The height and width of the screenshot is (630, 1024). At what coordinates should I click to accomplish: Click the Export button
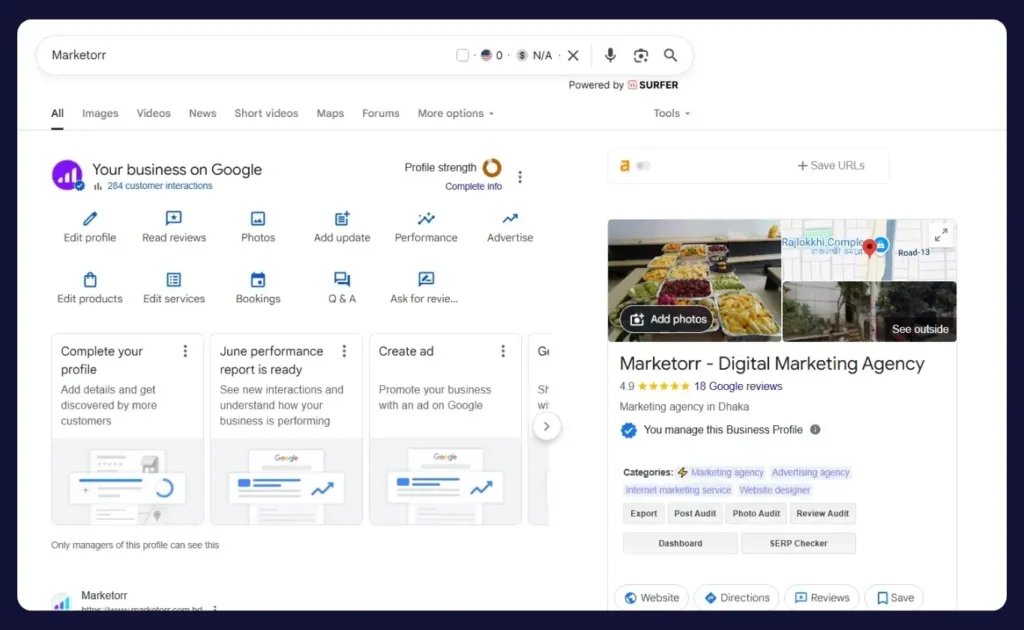643,514
